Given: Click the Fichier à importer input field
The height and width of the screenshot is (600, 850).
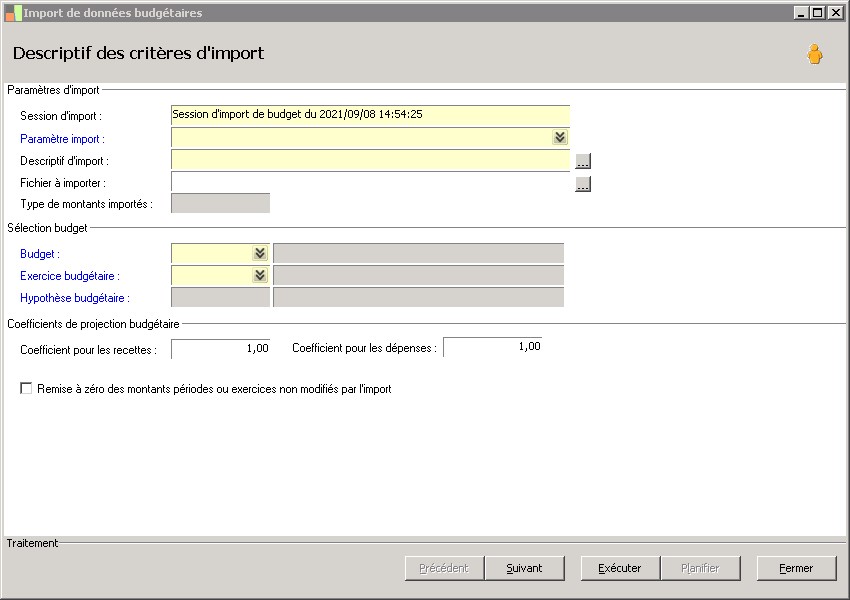Looking at the screenshot, I should 370,183.
